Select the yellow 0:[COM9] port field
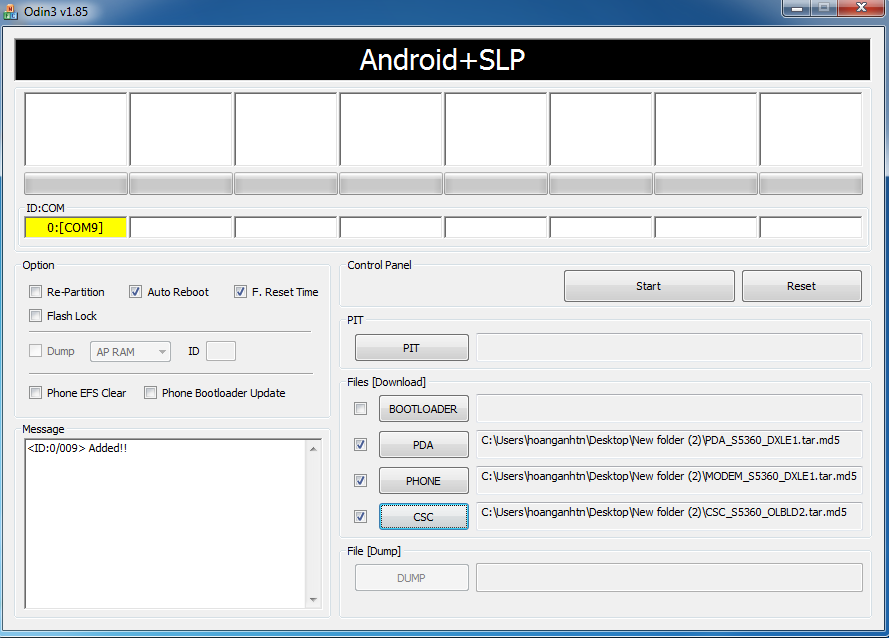Viewport: 889px width, 638px height. (76, 228)
